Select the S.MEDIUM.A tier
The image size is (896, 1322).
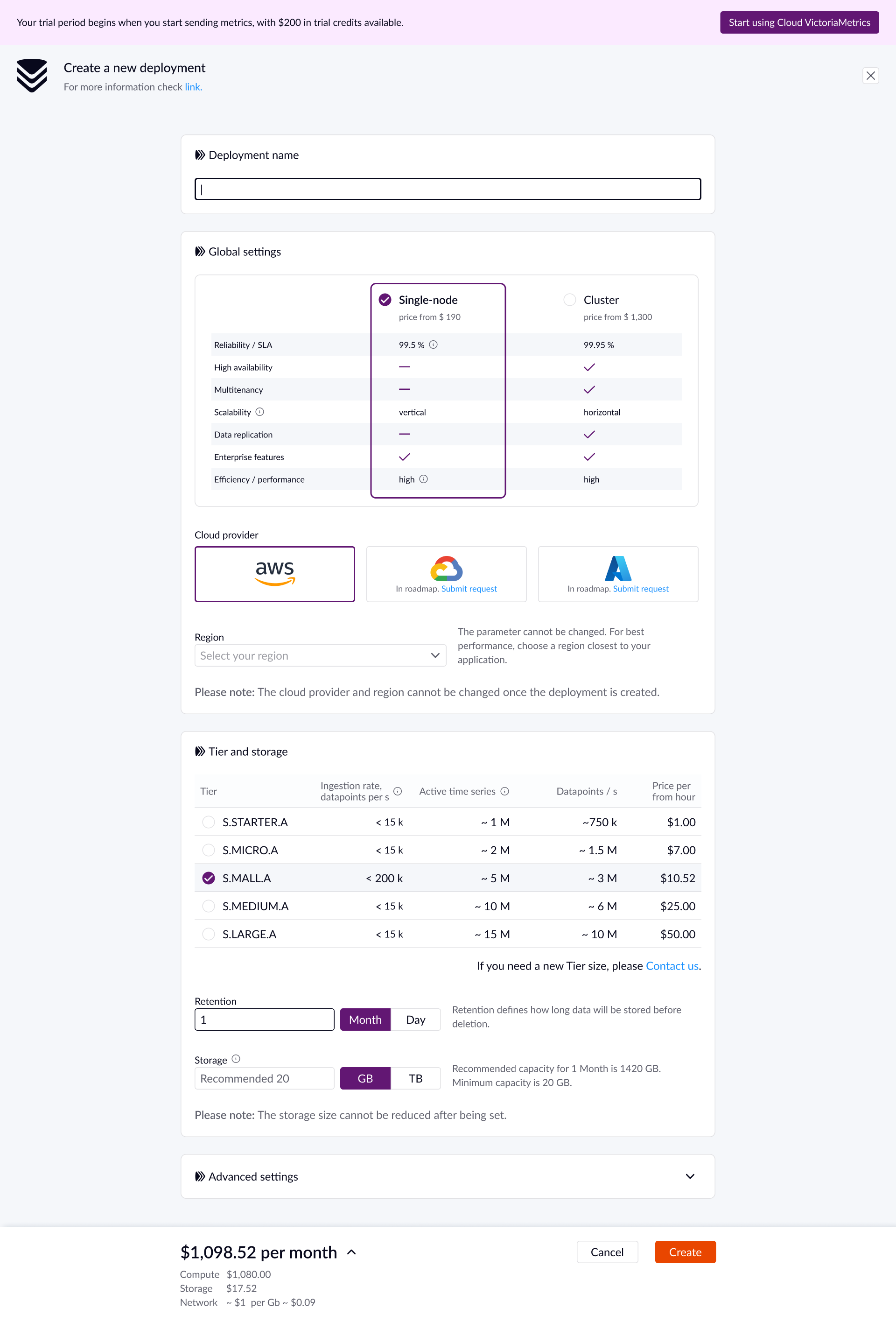coord(208,906)
